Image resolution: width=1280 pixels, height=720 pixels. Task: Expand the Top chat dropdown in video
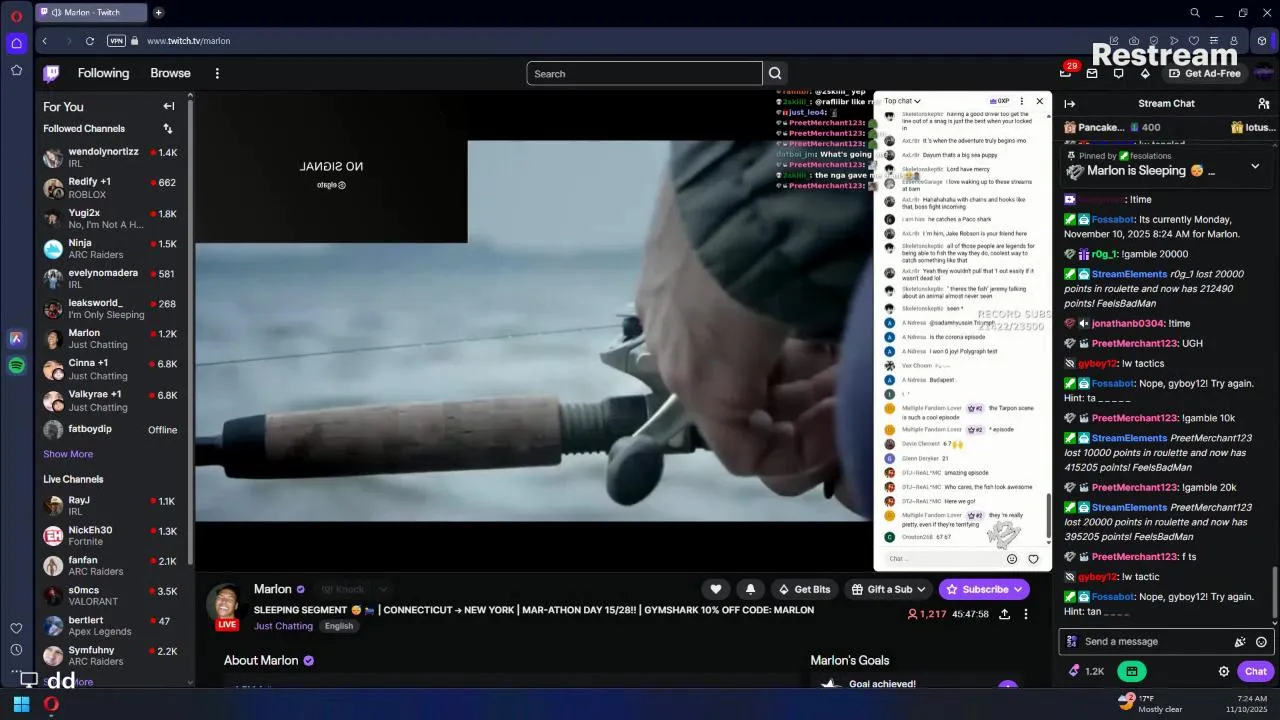(x=902, y=101)
